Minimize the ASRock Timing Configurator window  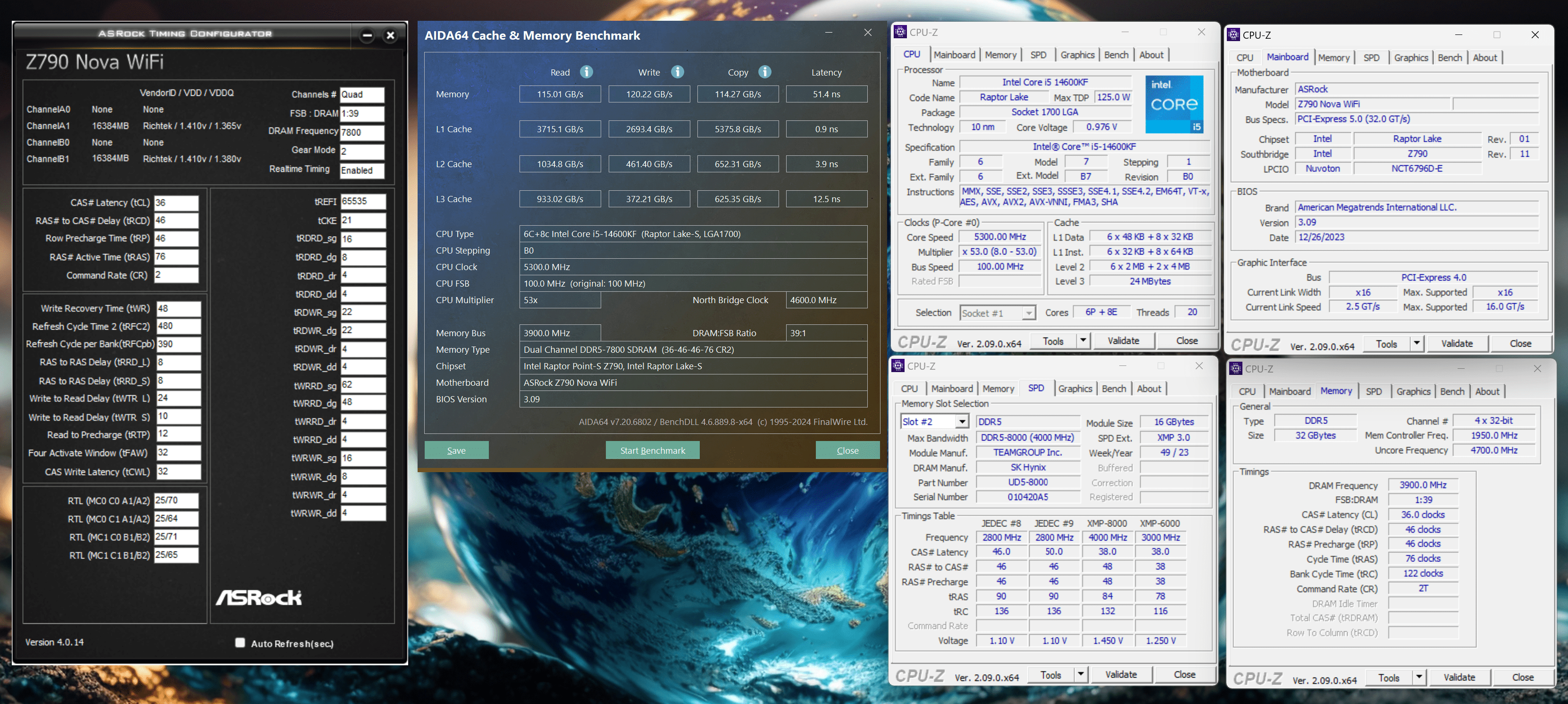coord(367,35)
